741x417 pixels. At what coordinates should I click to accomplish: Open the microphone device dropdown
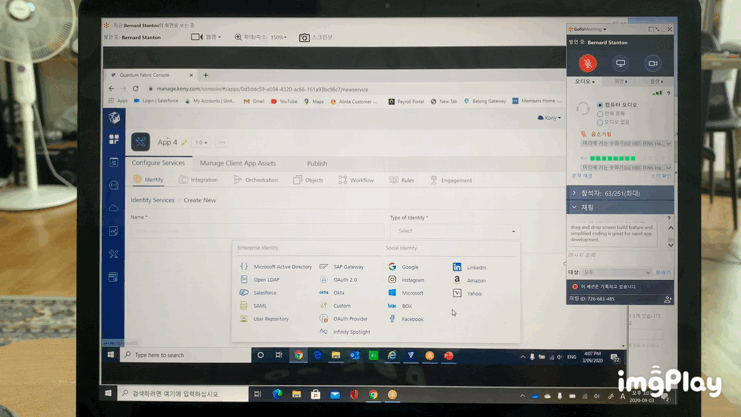click(626, 143)
